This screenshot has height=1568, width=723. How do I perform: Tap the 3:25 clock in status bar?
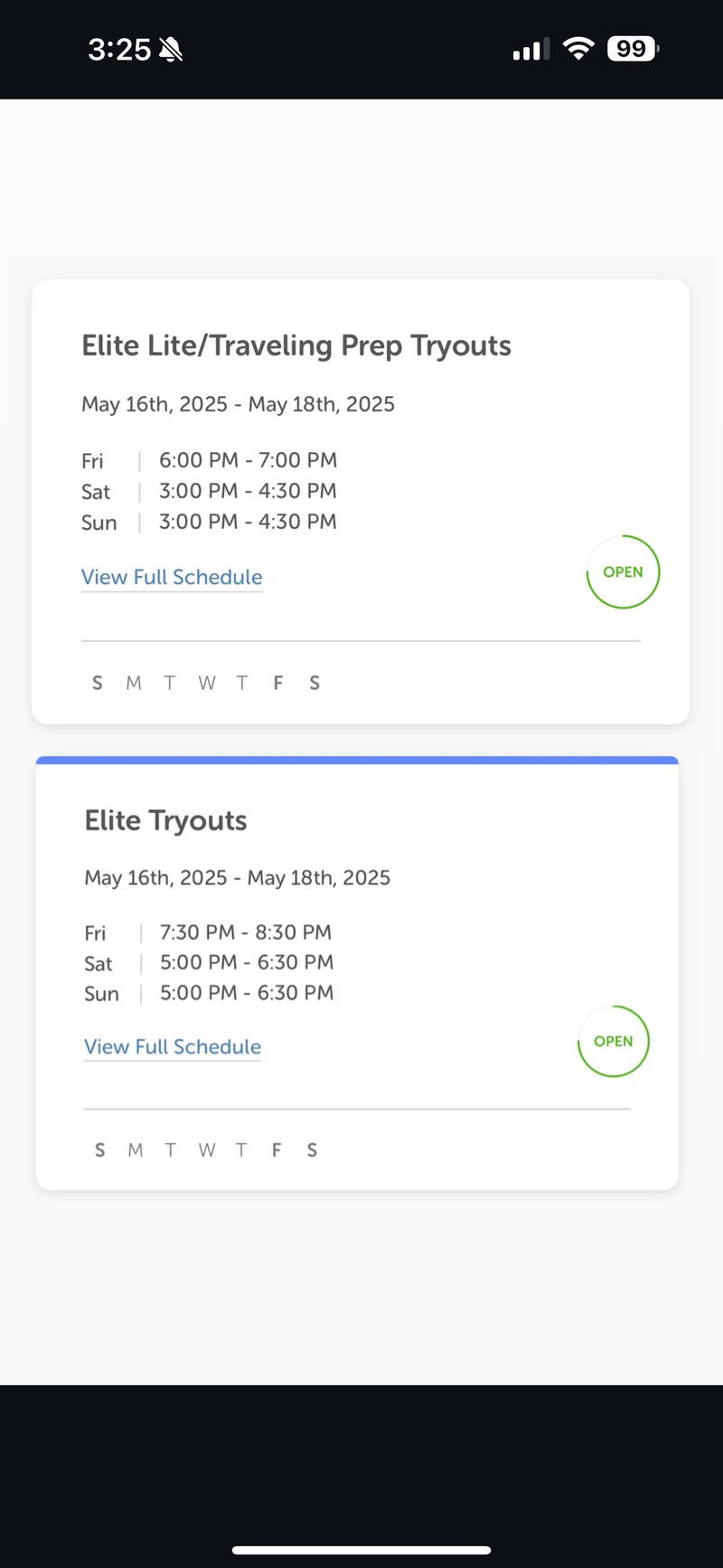(119, 50)
